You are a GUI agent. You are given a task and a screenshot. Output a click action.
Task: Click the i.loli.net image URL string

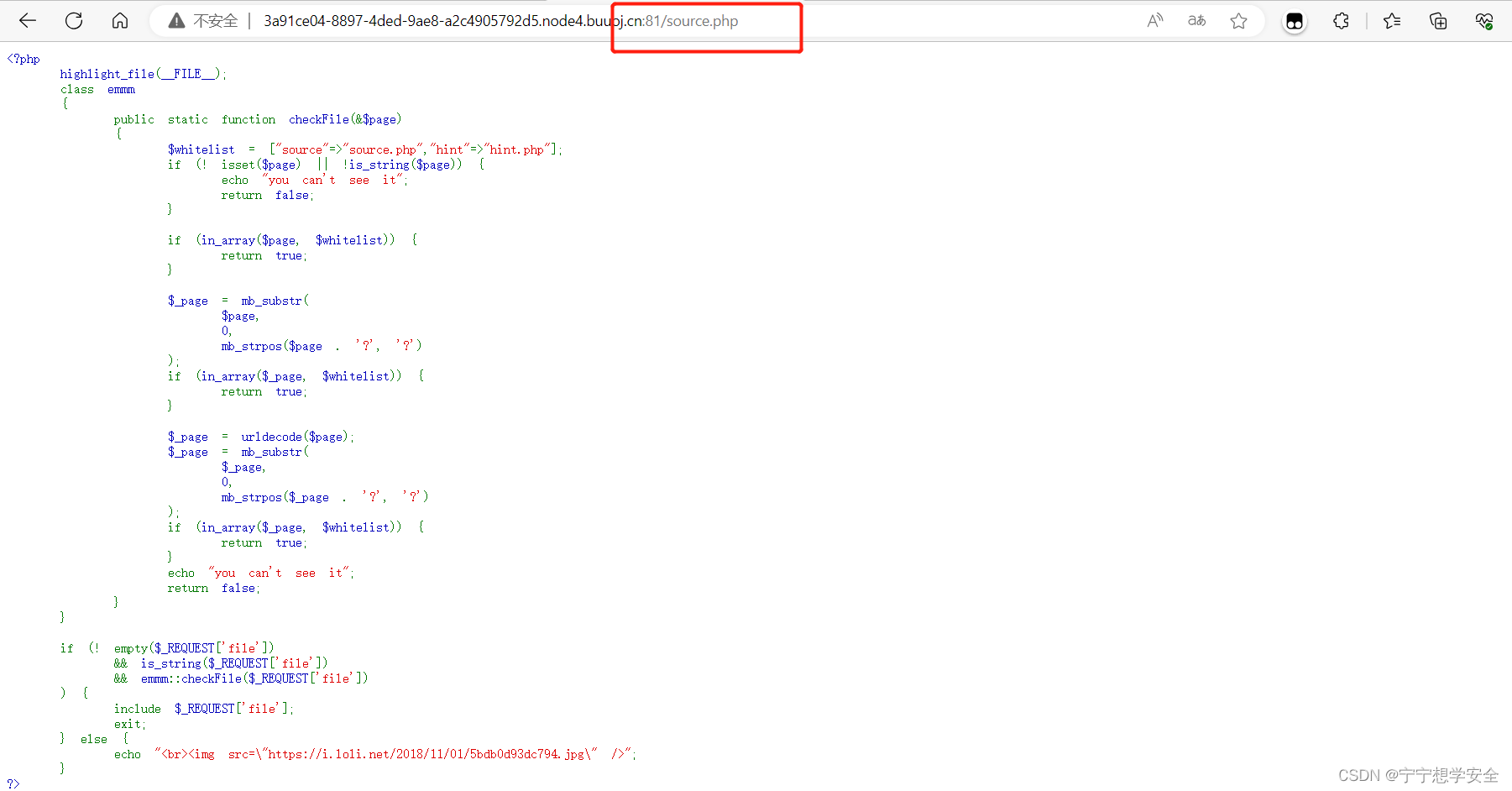[x=426, y=754]
